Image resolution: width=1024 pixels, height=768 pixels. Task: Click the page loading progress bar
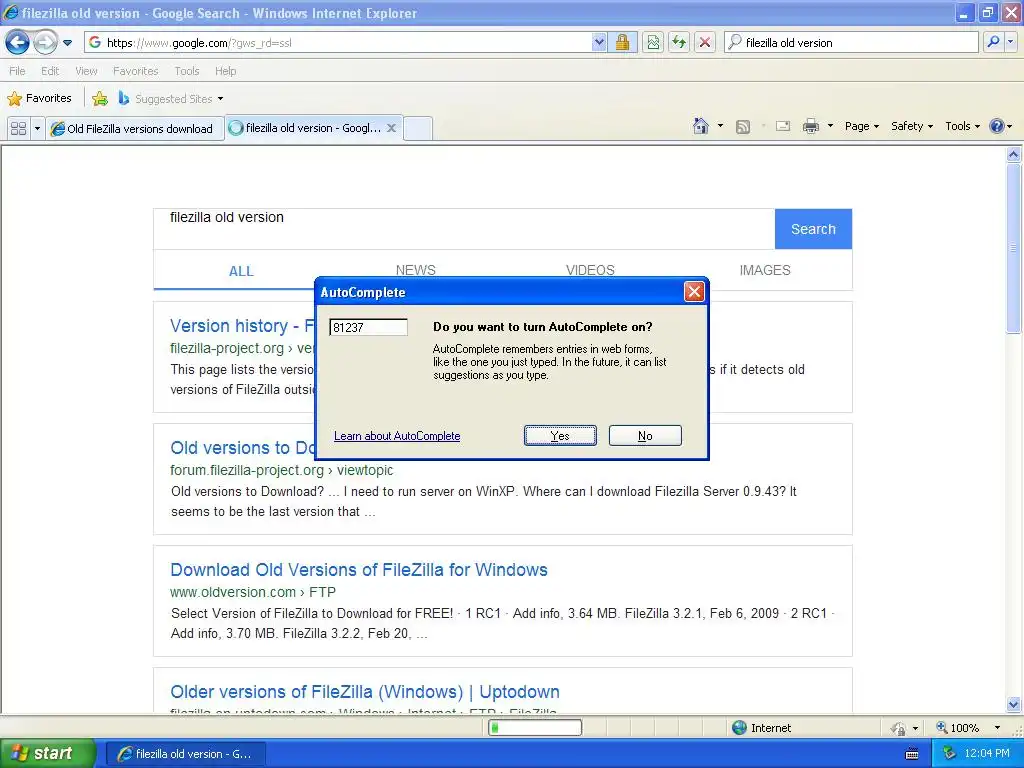(x=535, y=728)
